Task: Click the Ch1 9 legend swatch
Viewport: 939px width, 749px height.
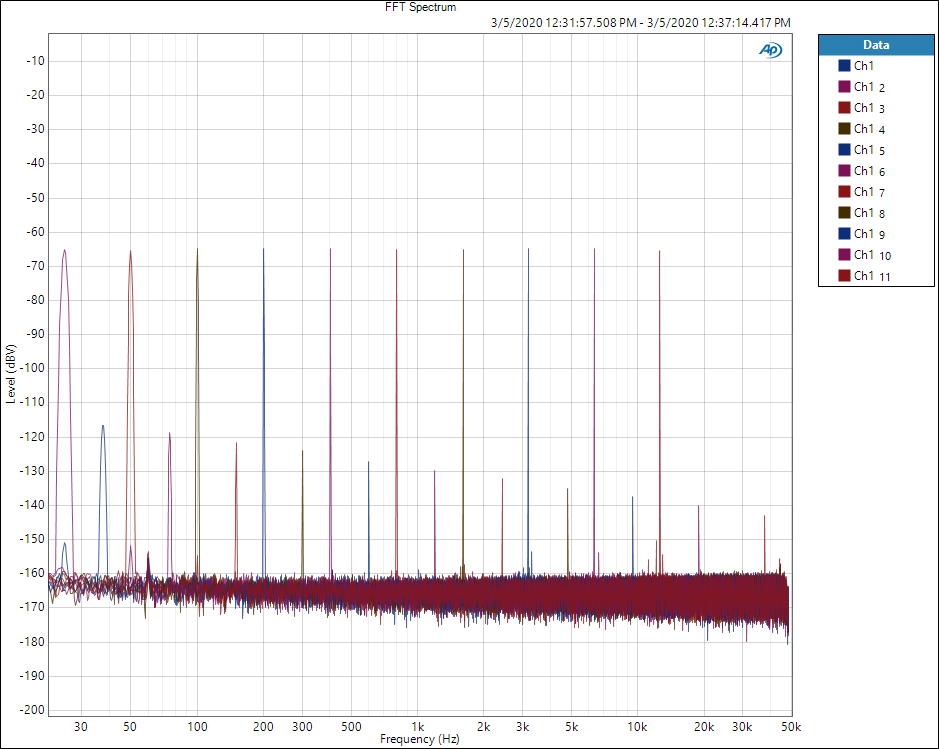Action: 844,234
